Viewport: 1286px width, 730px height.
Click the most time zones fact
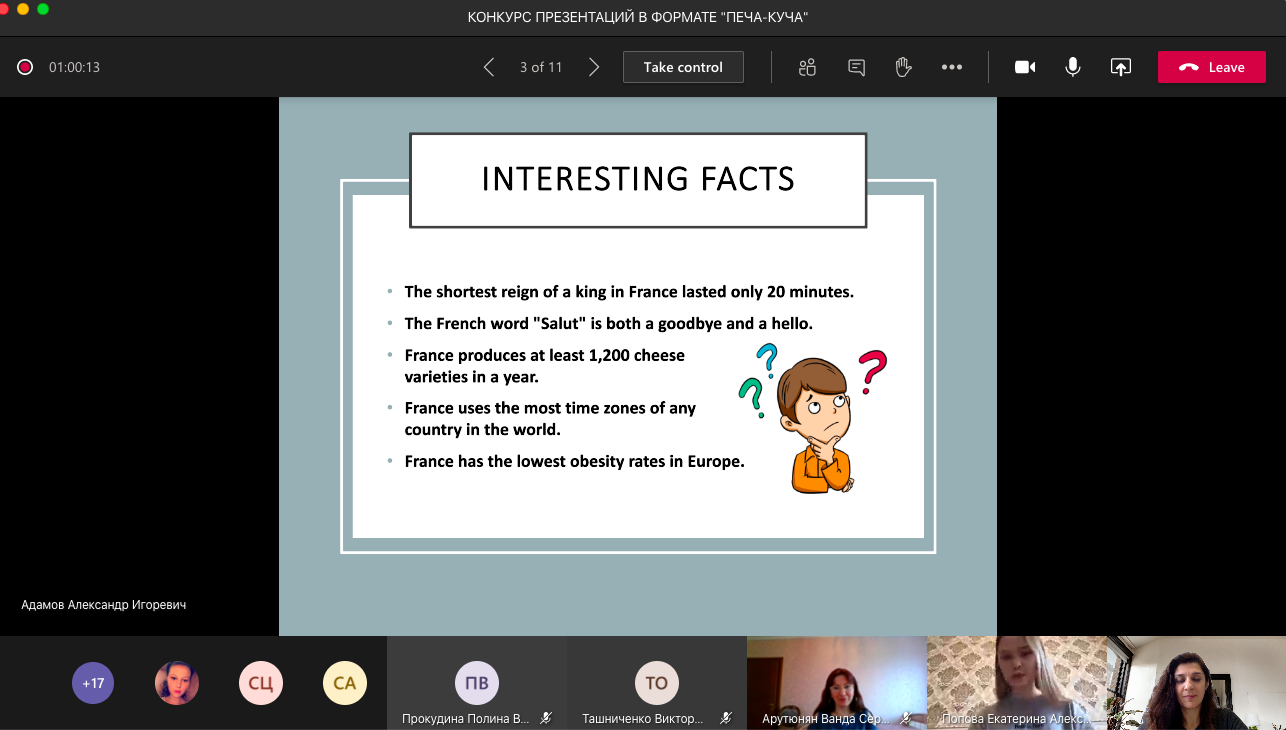point(550,419)
